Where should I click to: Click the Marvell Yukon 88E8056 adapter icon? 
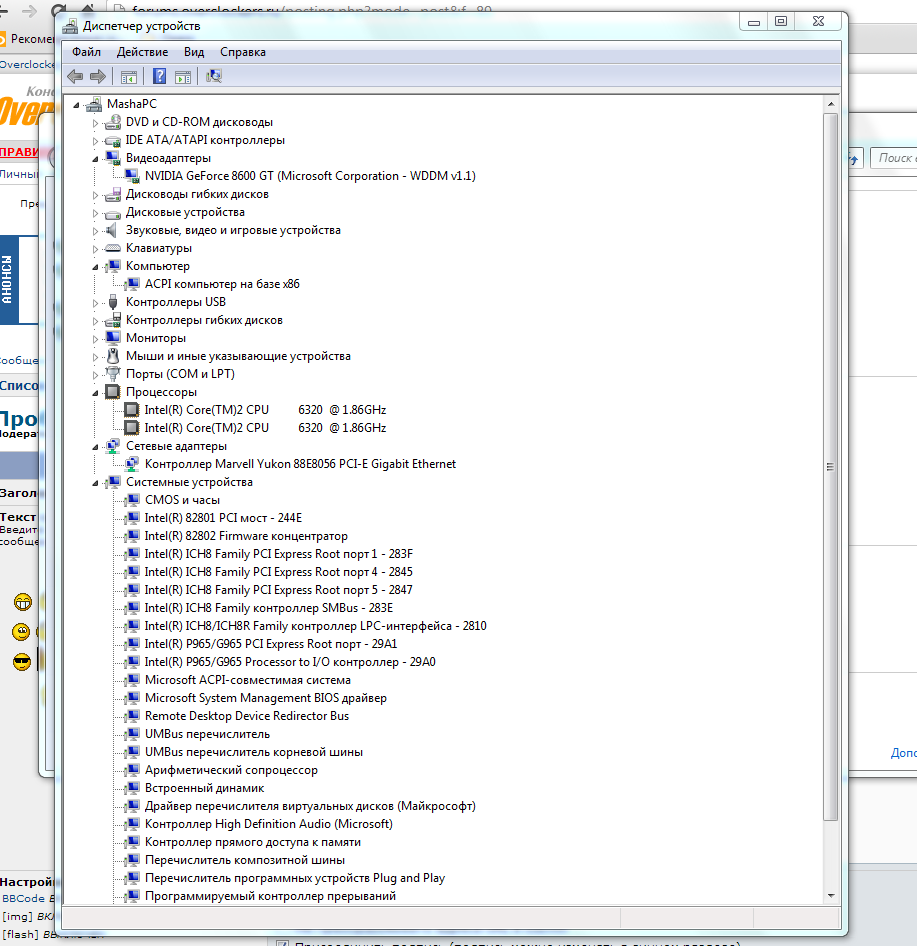tap(132, 464)
